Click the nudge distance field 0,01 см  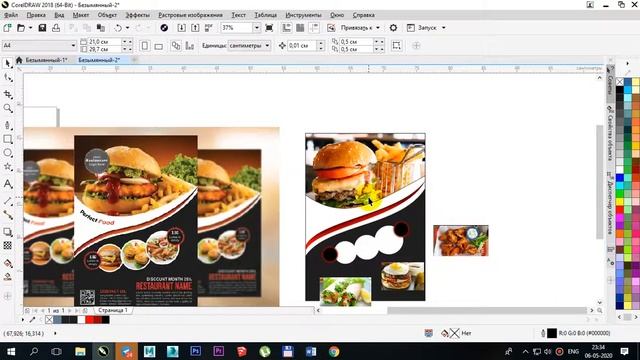click(x=302, y=45)
